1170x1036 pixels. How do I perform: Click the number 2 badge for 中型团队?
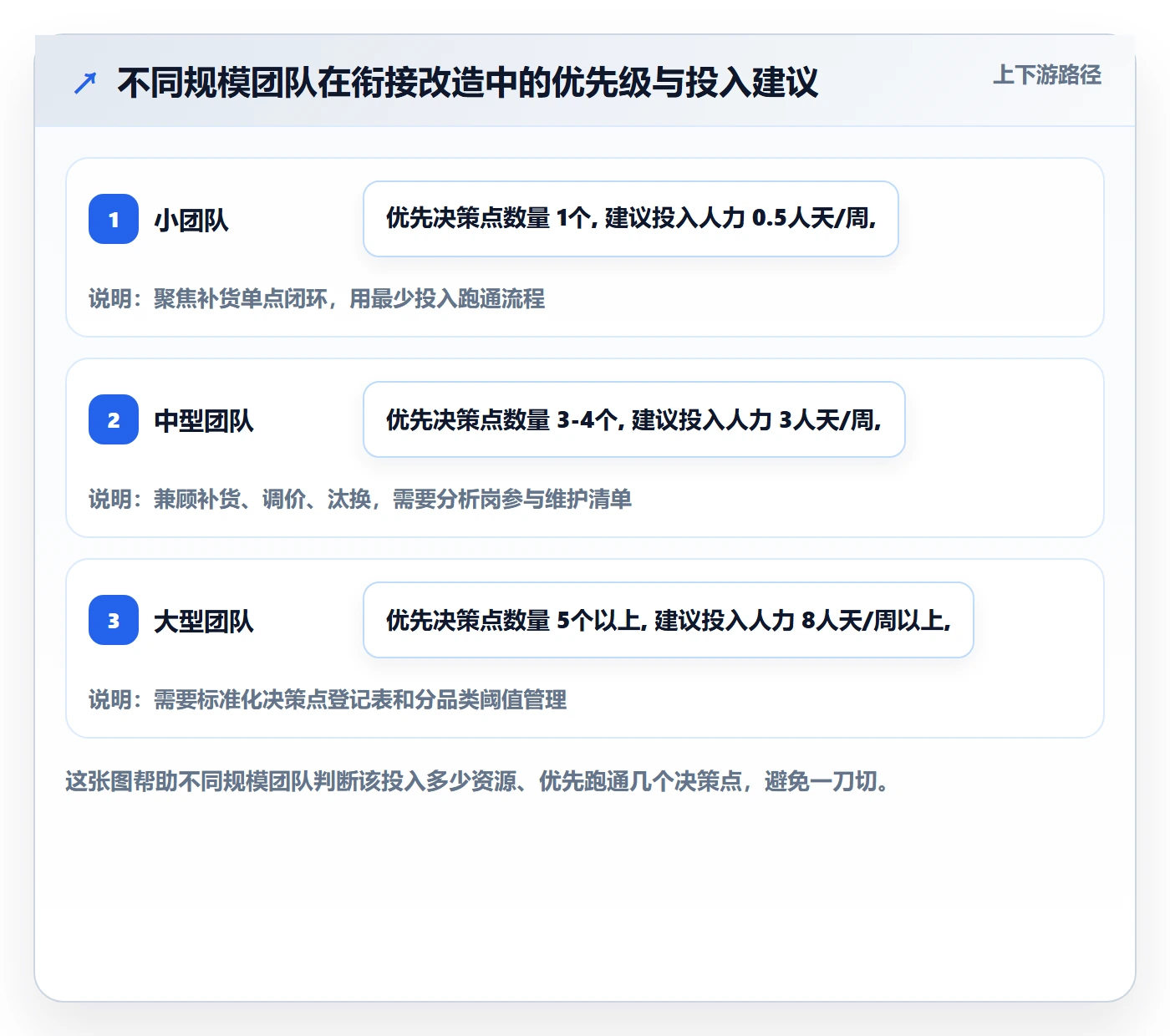tap(114, 419)
